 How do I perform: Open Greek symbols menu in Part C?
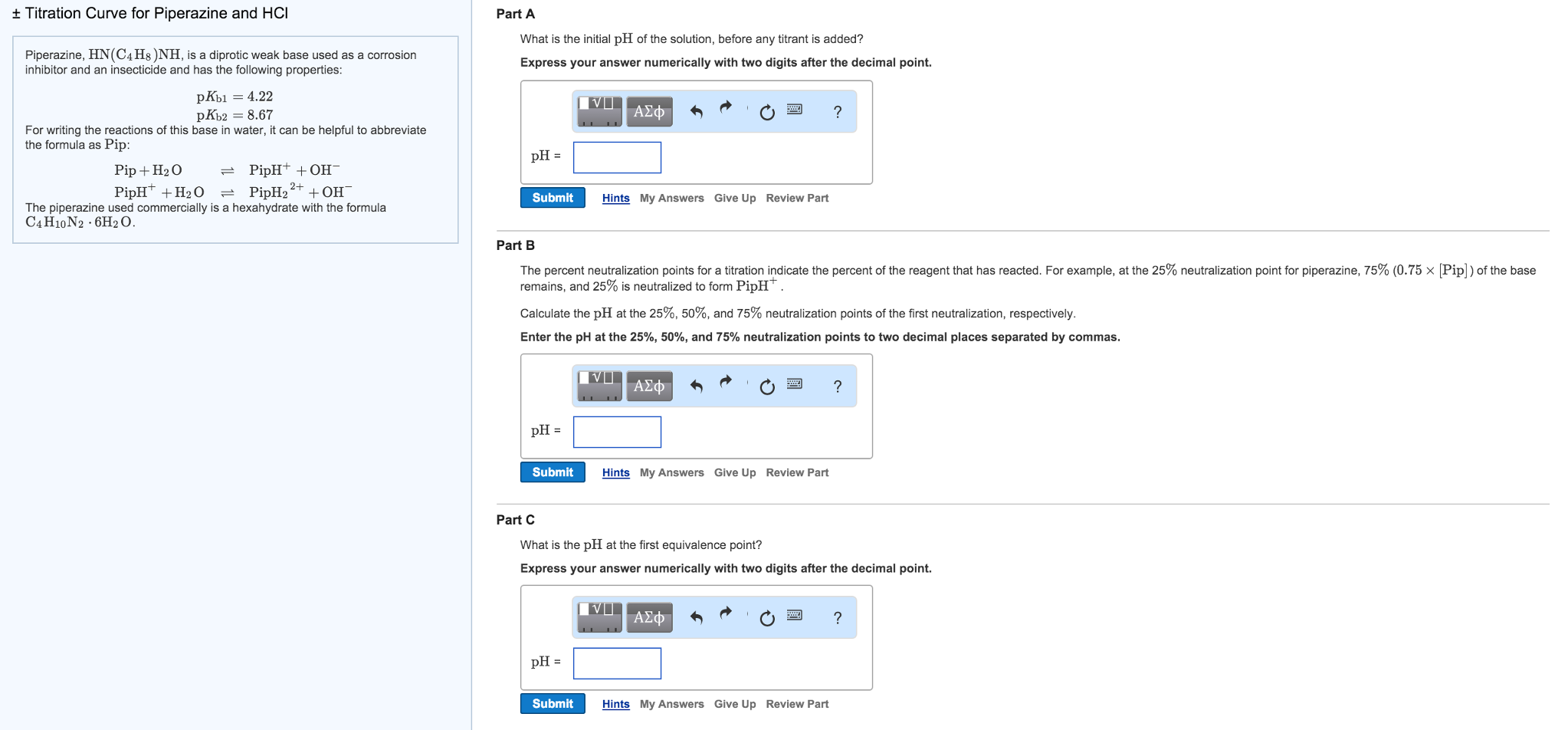649,617
